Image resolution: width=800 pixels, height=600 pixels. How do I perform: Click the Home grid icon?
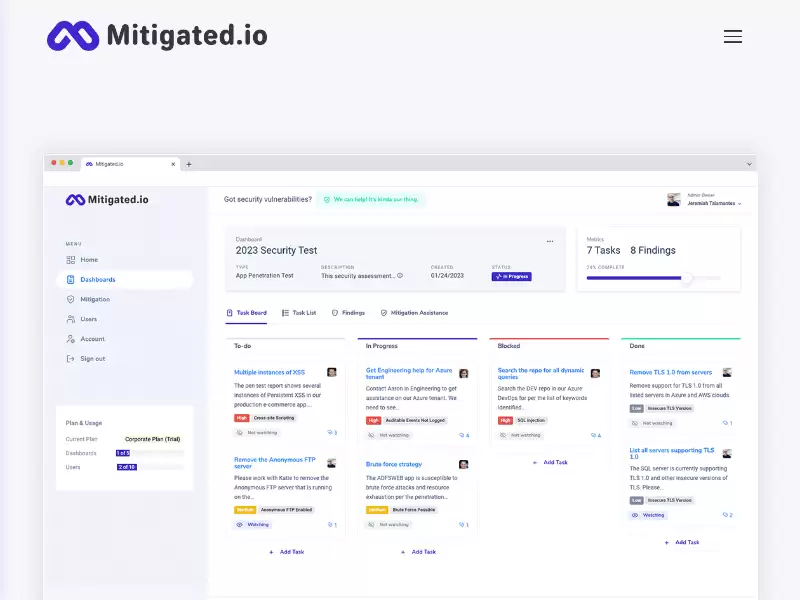(70, 260)
